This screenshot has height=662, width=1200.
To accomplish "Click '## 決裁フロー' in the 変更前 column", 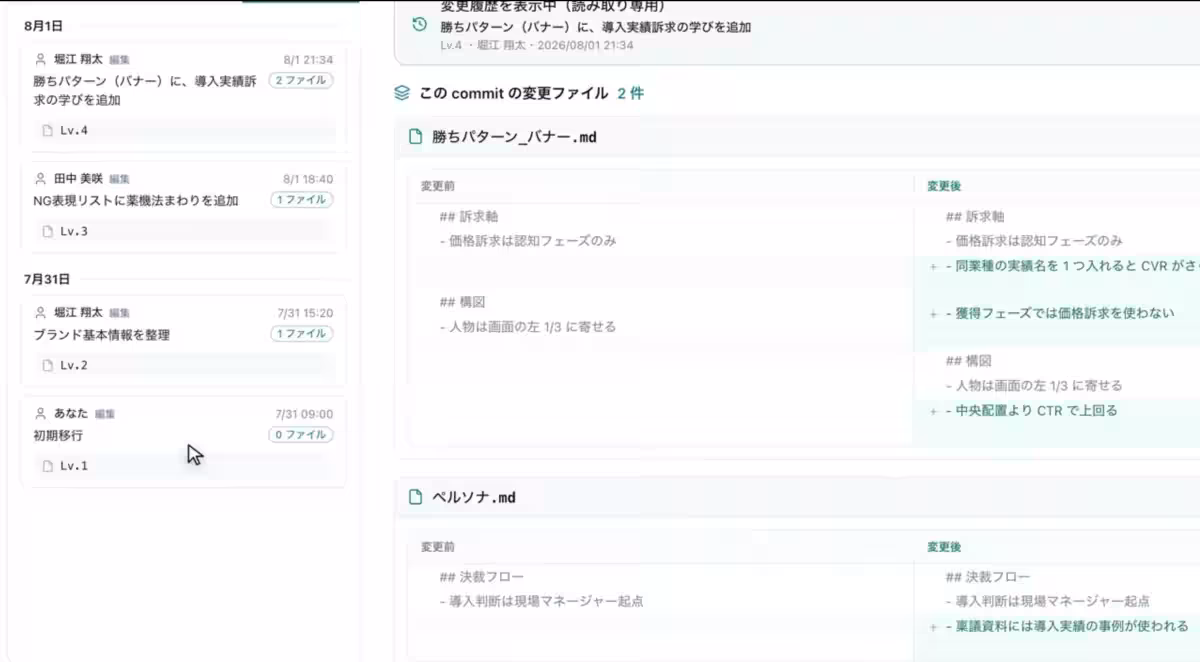I will 481,577.
